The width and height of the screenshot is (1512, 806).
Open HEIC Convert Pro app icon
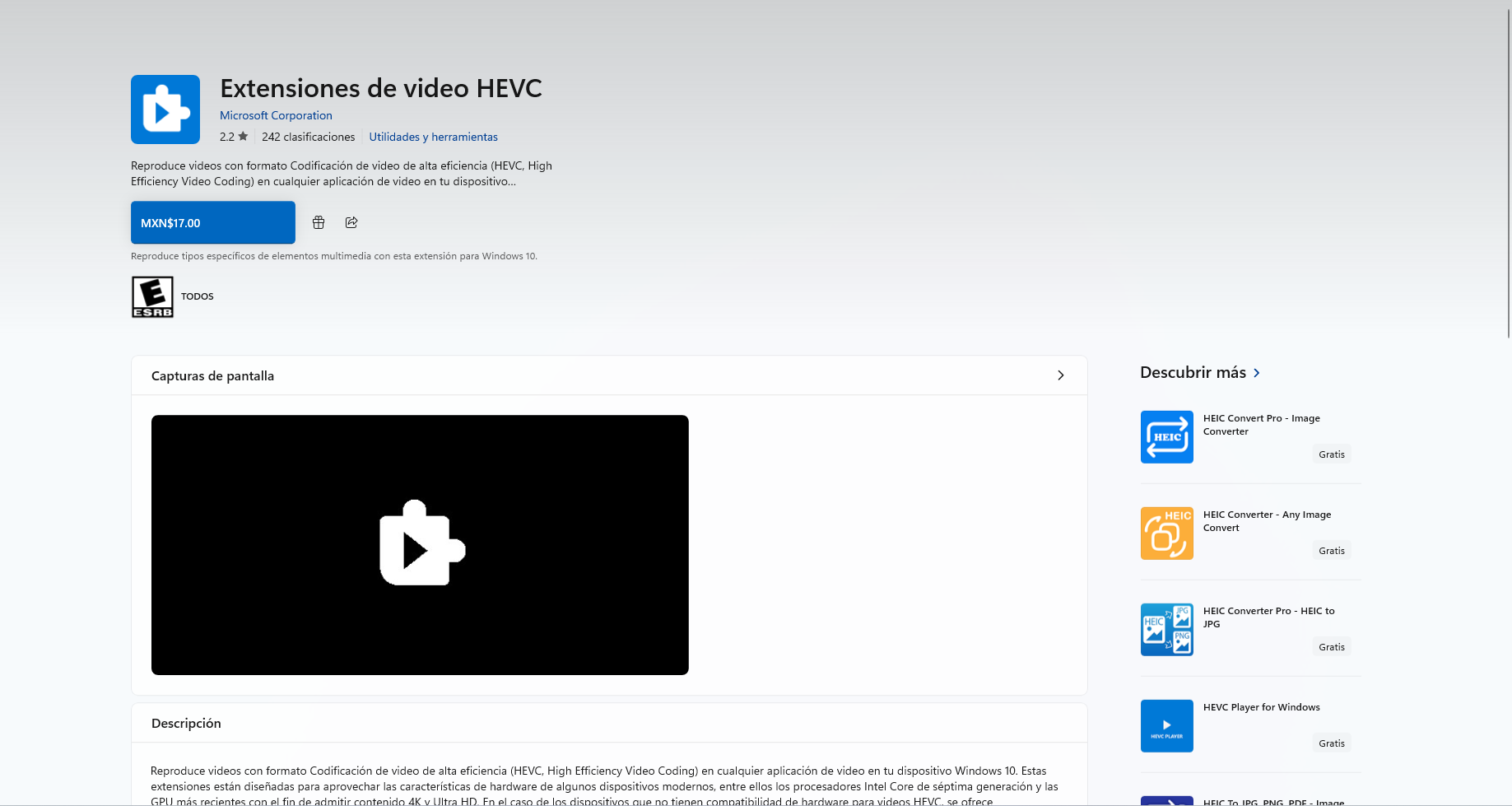point(1166,437)
